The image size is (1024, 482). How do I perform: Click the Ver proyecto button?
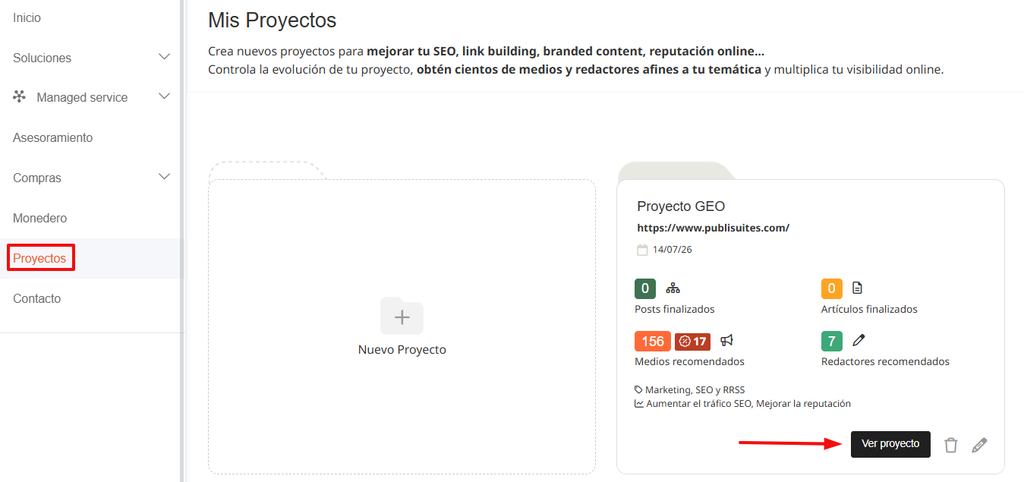(890, 444)
